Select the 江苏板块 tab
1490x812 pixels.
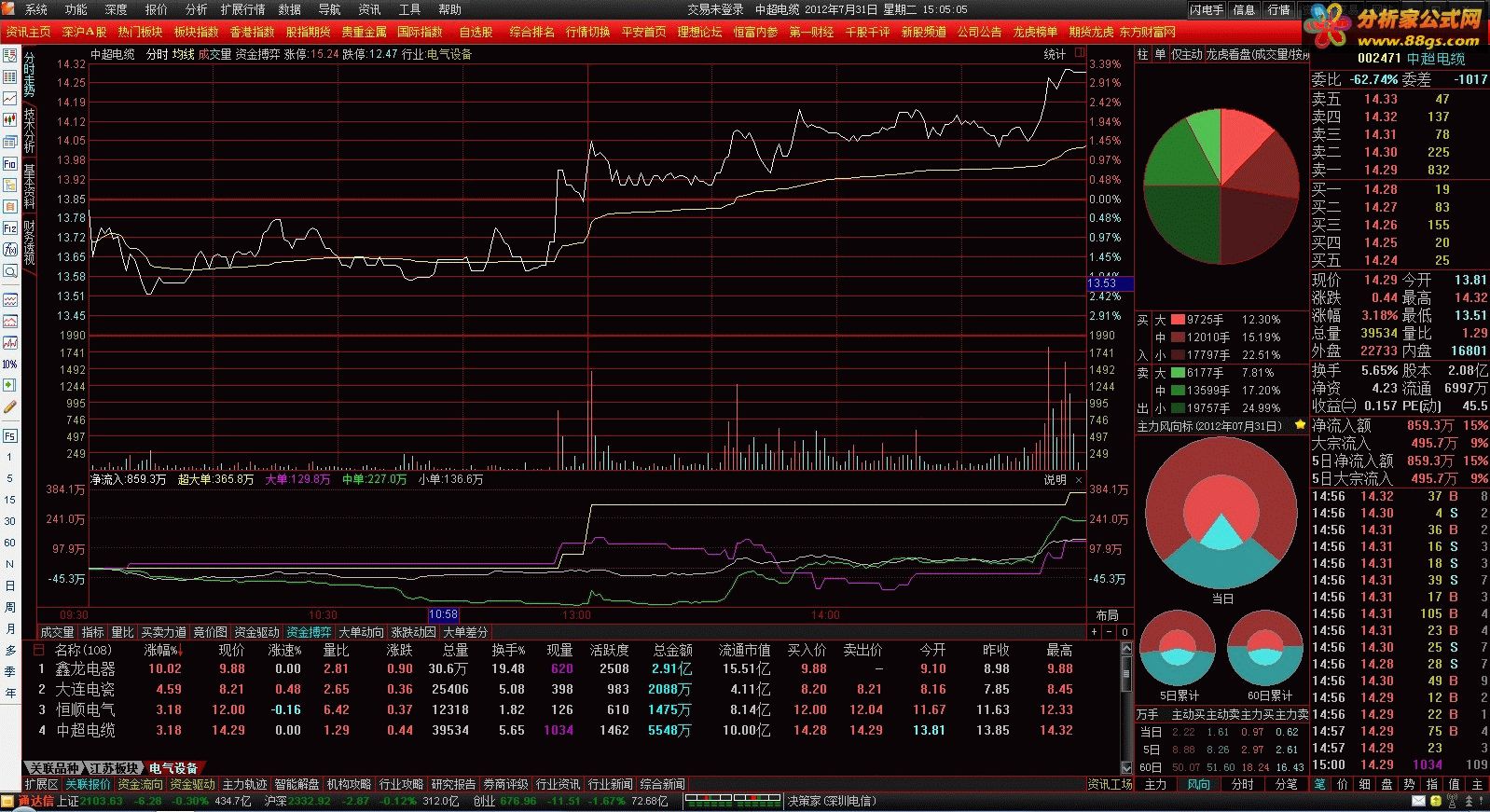point(114,768)
